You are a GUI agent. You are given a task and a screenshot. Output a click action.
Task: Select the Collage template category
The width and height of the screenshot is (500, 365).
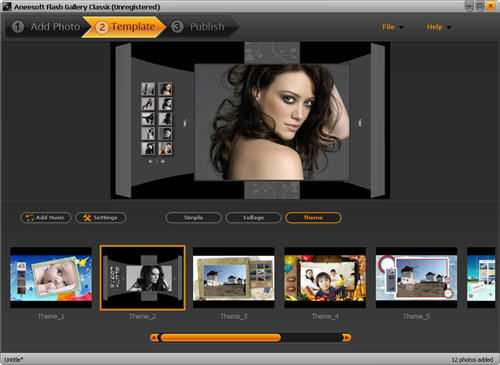click(253, 218)
